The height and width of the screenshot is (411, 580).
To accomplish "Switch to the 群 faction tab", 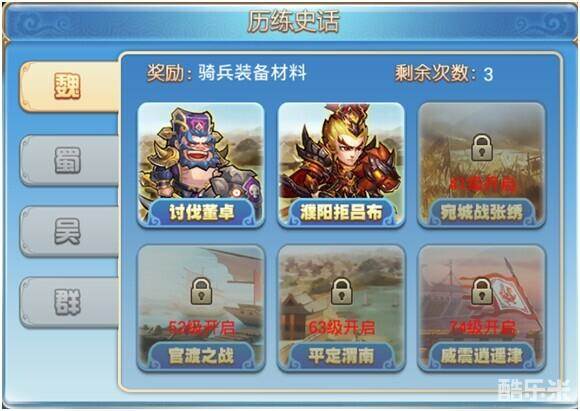I will point(70,303).
